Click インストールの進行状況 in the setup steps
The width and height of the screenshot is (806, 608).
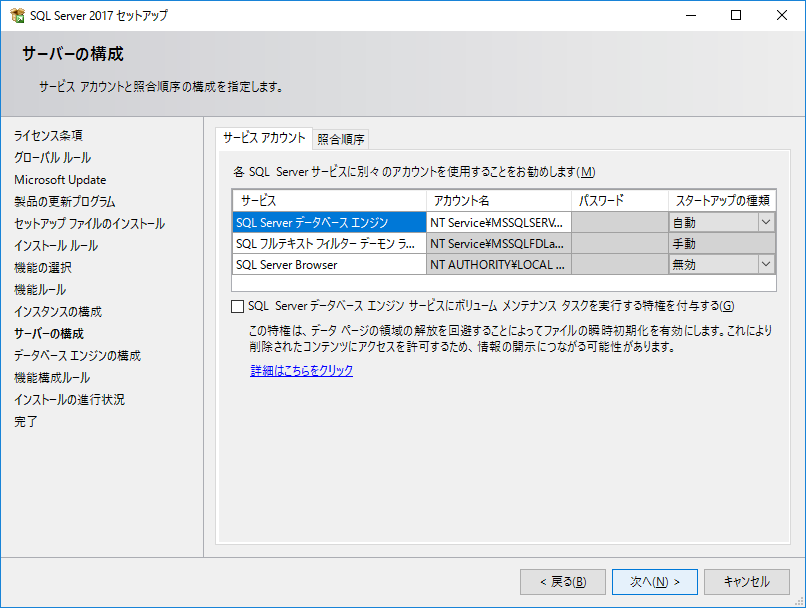(69, 400)
